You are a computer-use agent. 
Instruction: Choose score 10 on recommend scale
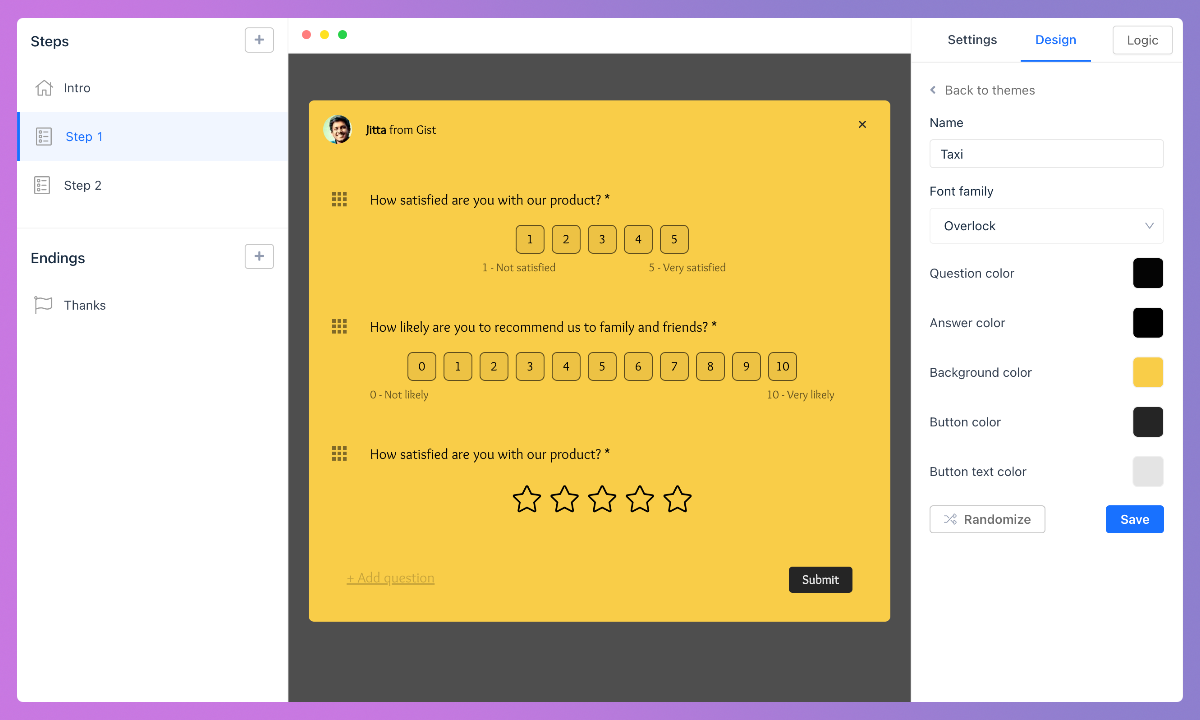coord(782,366)
